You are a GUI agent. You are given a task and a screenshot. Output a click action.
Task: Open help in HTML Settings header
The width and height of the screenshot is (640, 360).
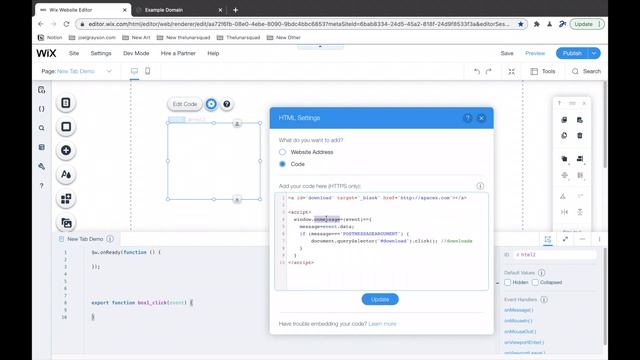click(468, 118)
